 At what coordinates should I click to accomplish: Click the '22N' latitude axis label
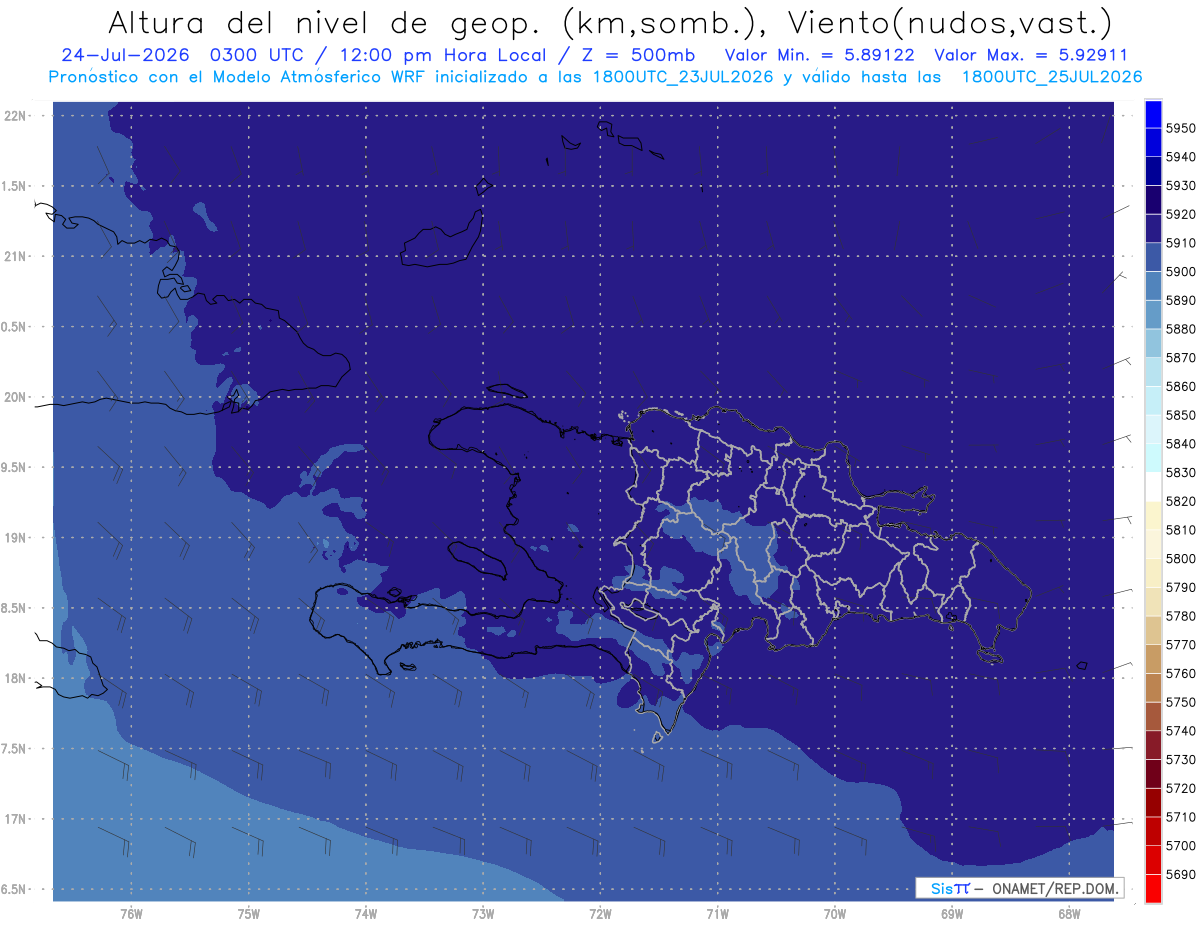coord(15,115)
